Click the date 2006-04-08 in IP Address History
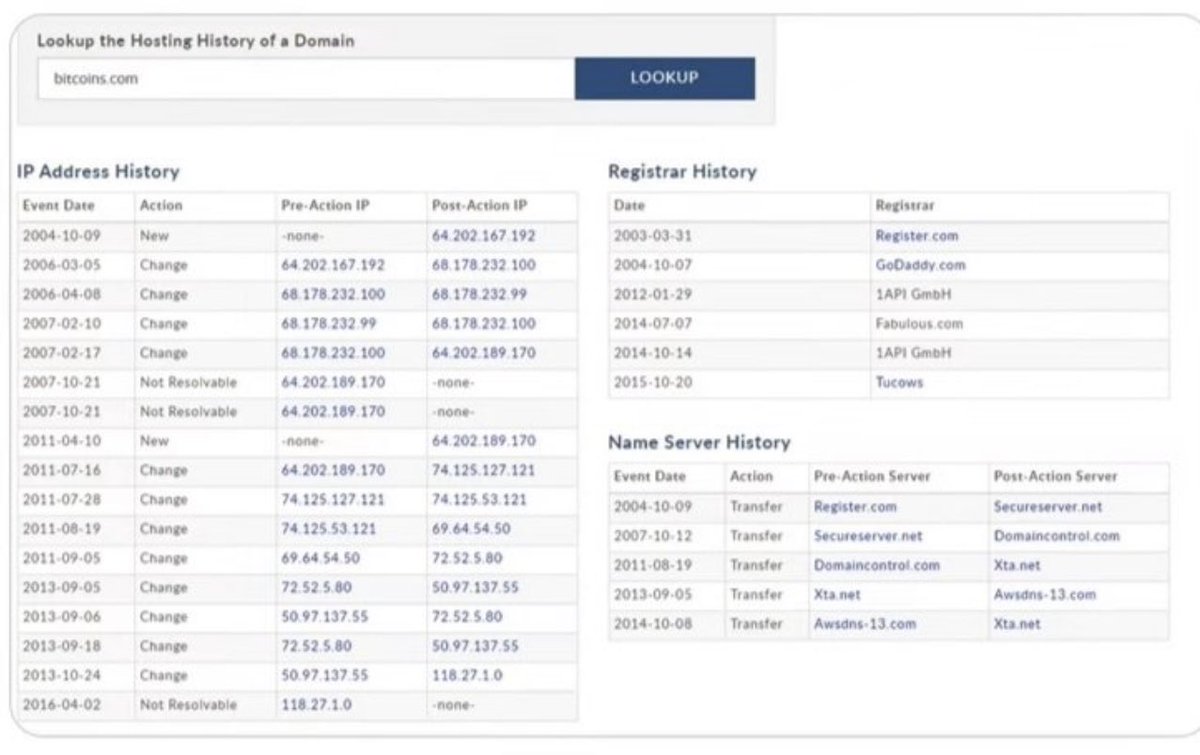 pos(61,295)
